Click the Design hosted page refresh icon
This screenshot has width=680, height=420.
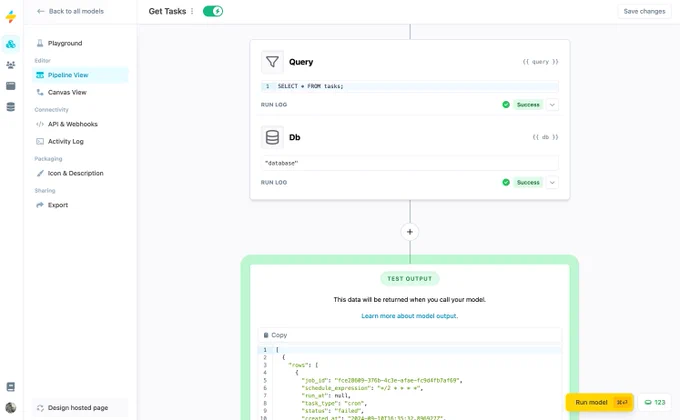(40, 408)
